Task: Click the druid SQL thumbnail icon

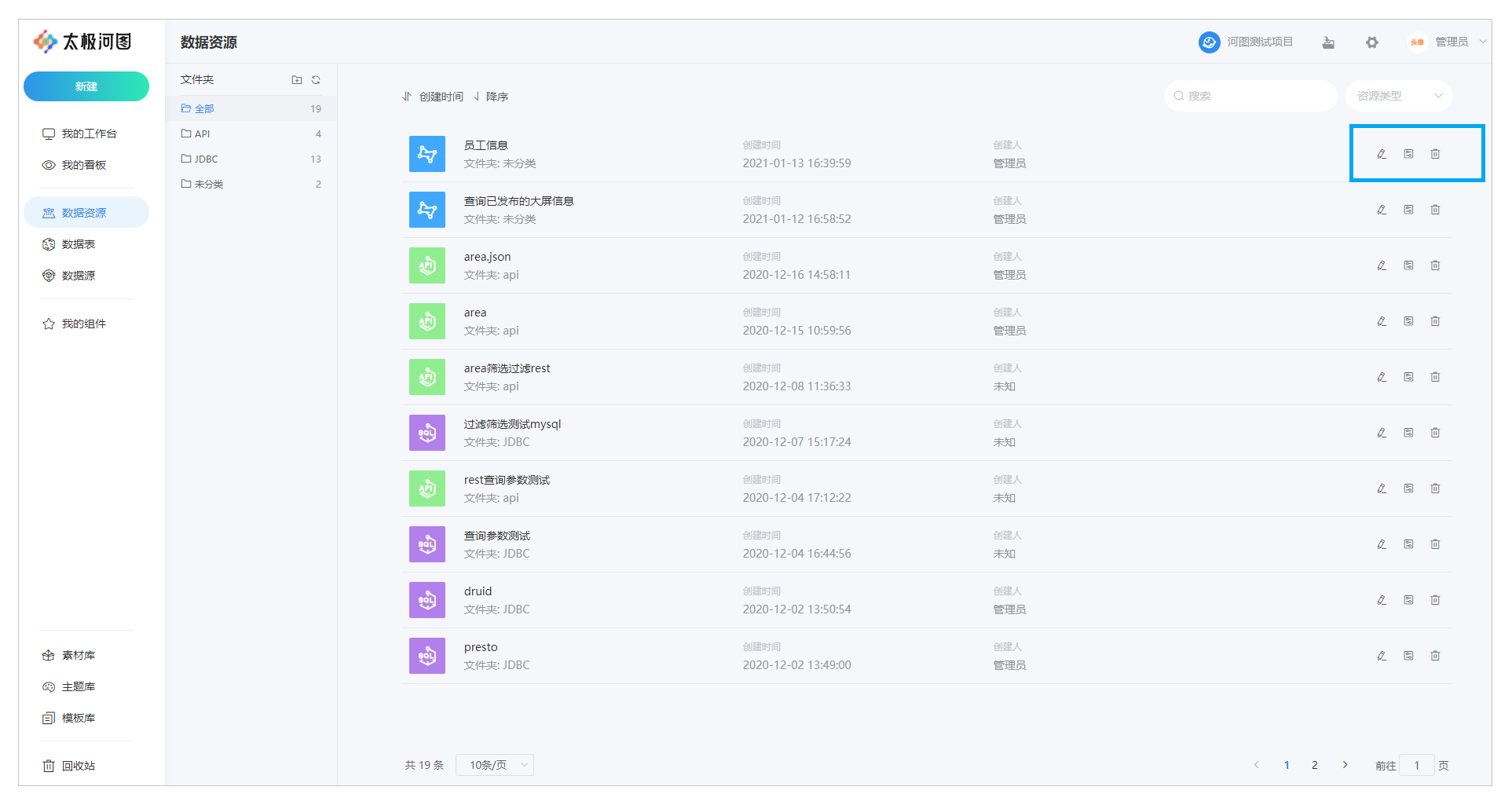Action: 427,600
